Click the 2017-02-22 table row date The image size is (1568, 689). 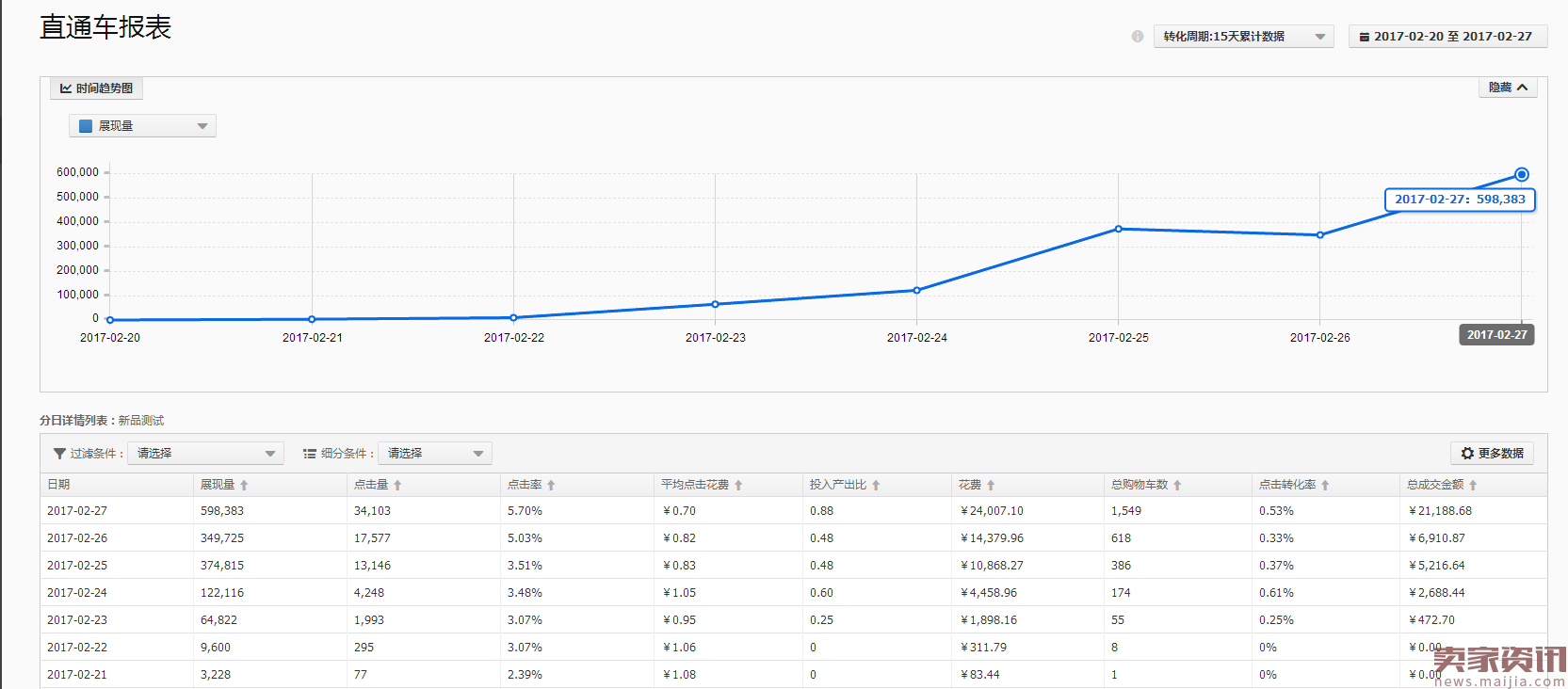point(77,648)
